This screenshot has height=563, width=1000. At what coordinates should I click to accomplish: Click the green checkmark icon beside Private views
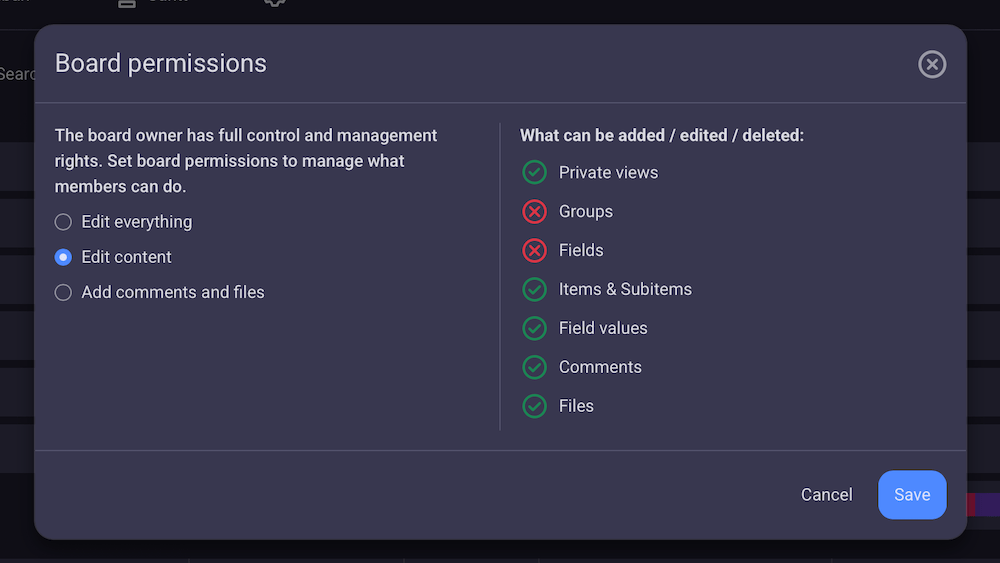[535, 173]
